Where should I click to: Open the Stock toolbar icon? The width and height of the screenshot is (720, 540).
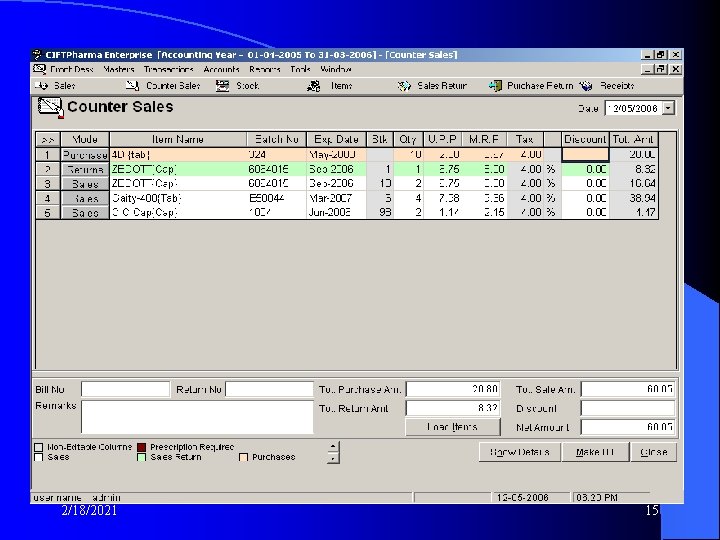click(223, 86)
